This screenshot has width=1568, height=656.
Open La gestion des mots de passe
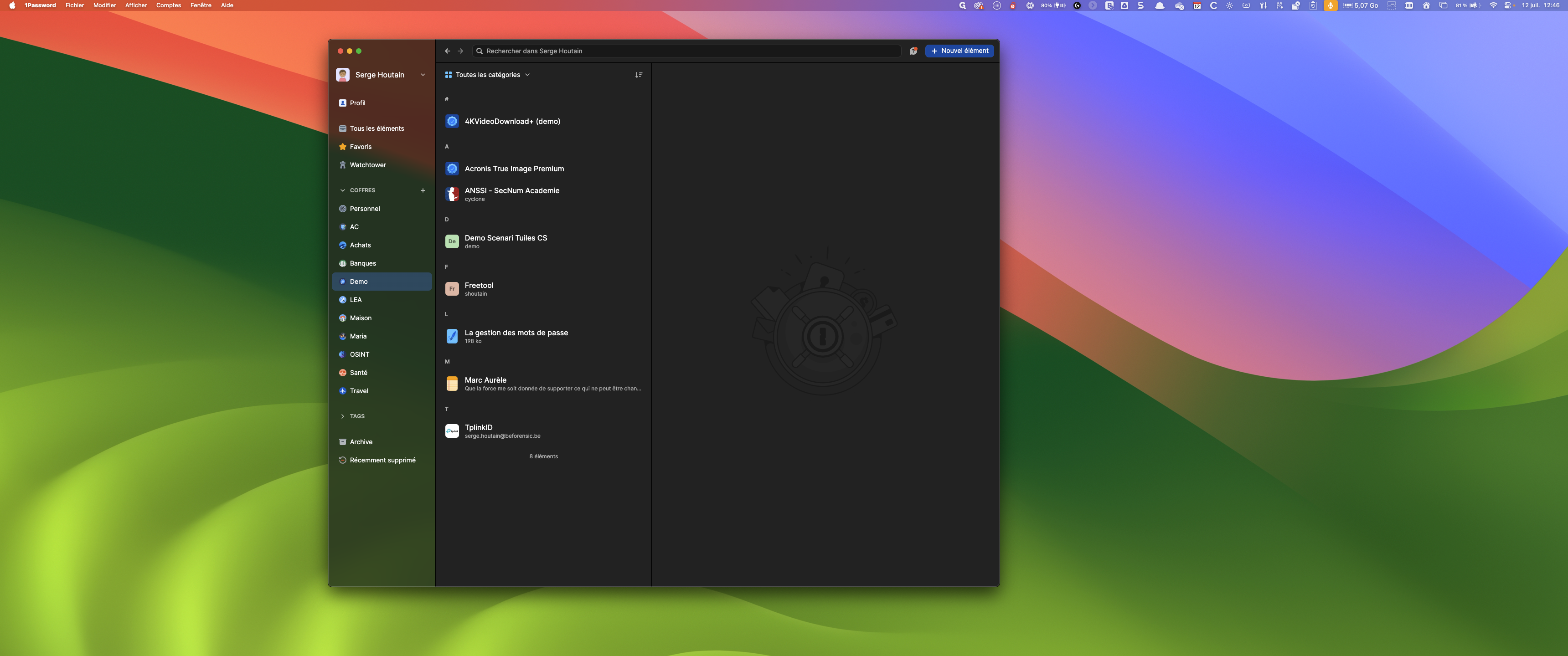click(x=544, y=337)
